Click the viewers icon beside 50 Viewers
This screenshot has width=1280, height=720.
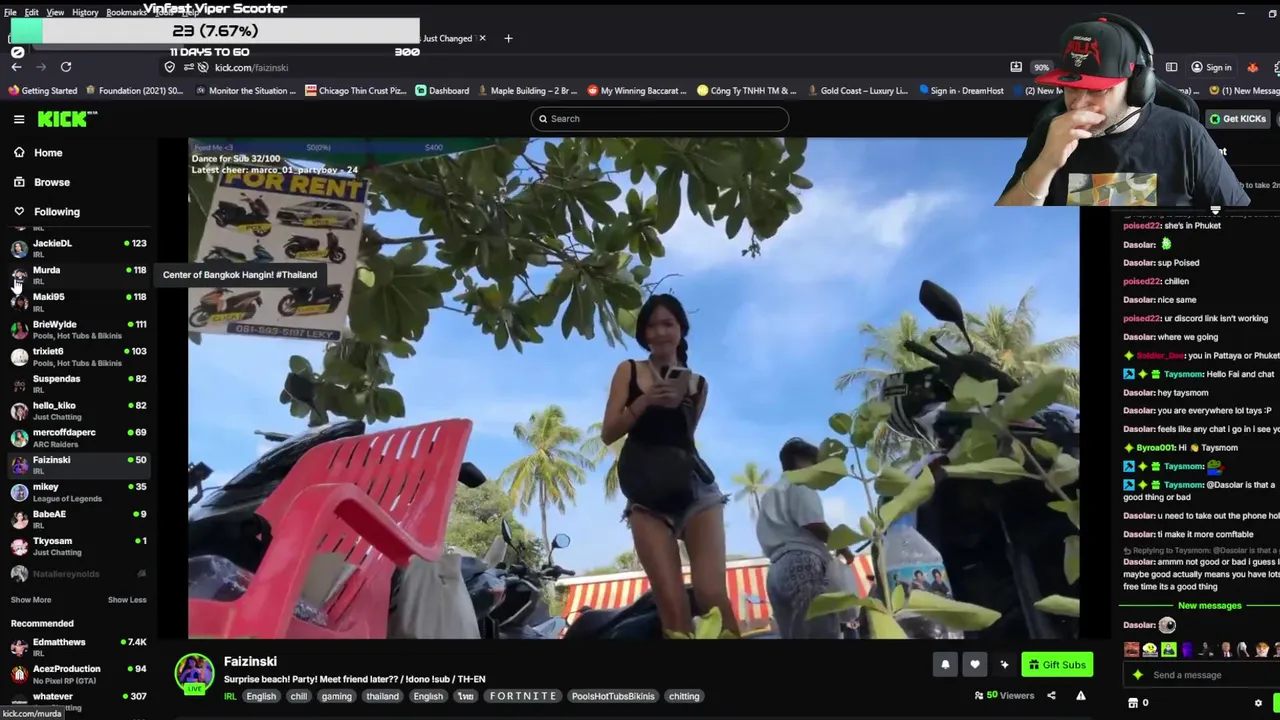pyautogui.click(x=979, y=696)
